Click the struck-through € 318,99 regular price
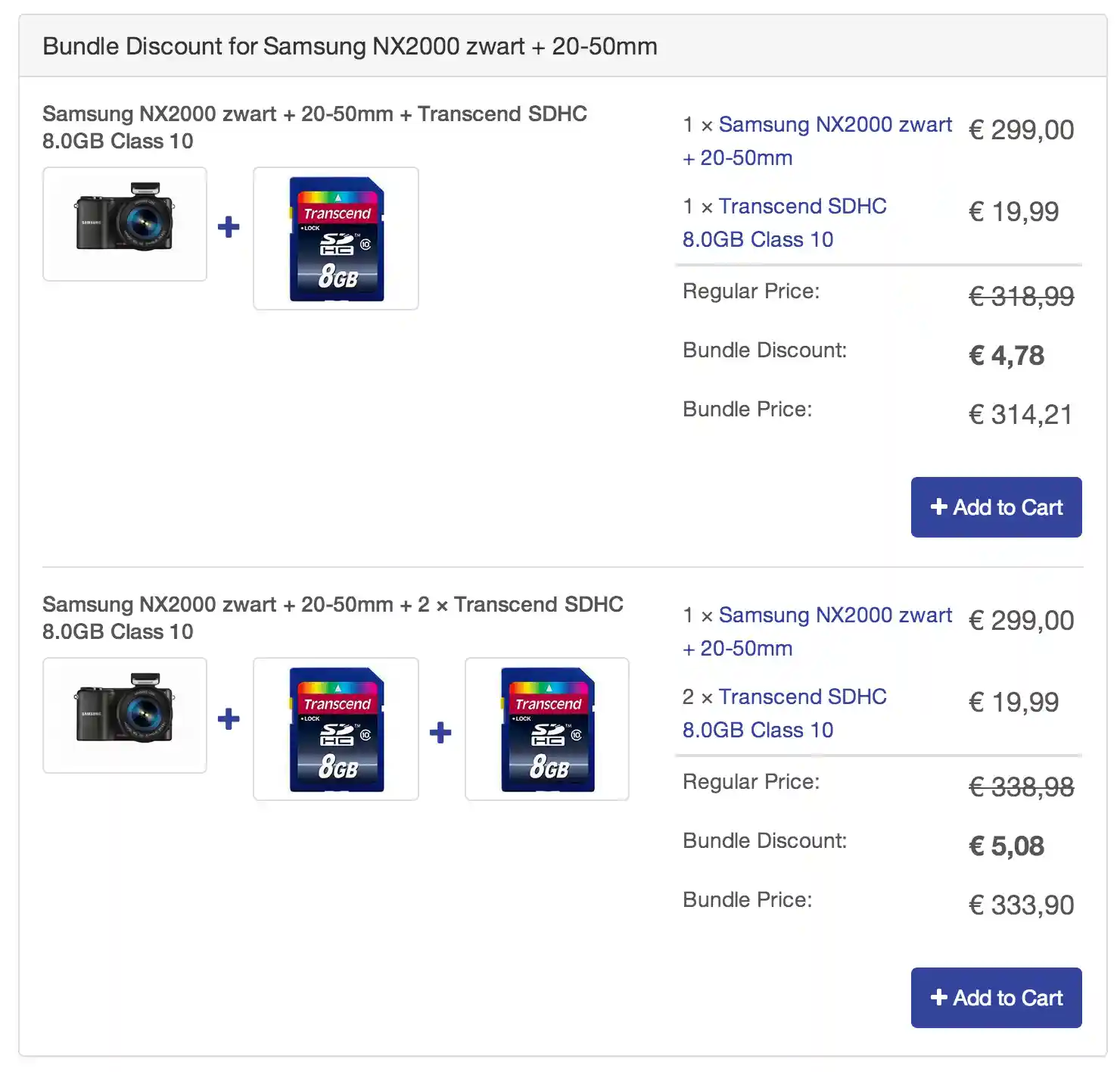 (1021, 296)
